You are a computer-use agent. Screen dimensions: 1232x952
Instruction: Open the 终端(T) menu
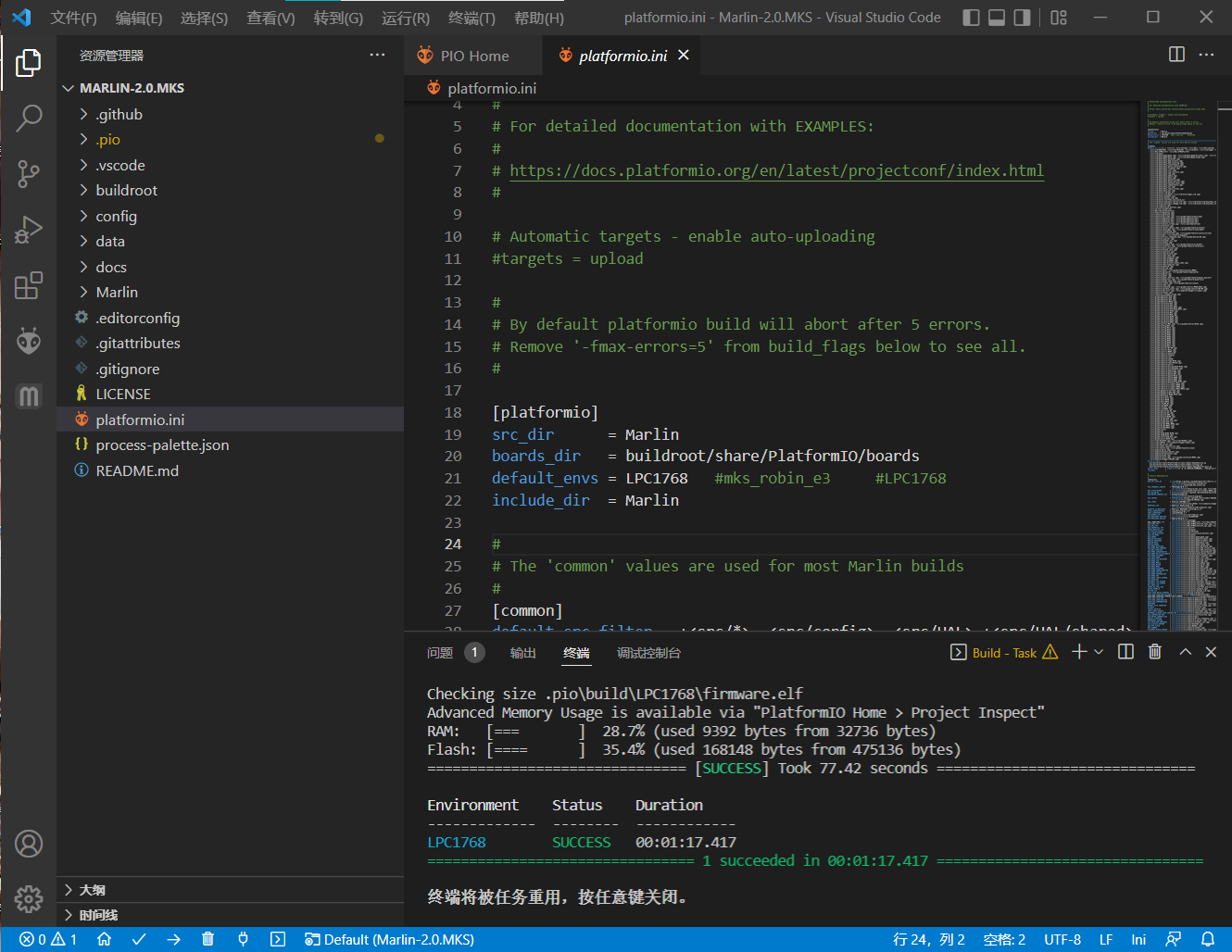click(471, 18)
